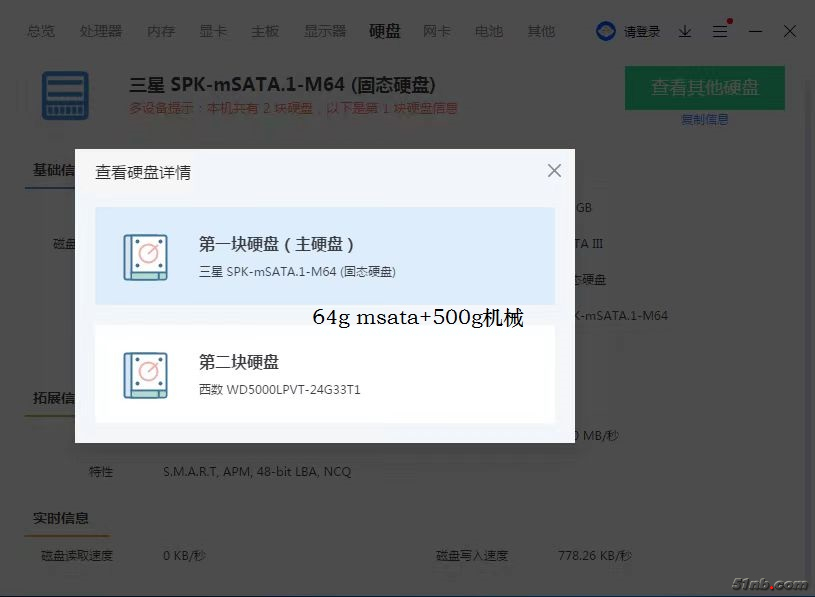Click the second disk drive icon
Image resolution: width=815 pixels, height=597 pixels.
(145, 374)
